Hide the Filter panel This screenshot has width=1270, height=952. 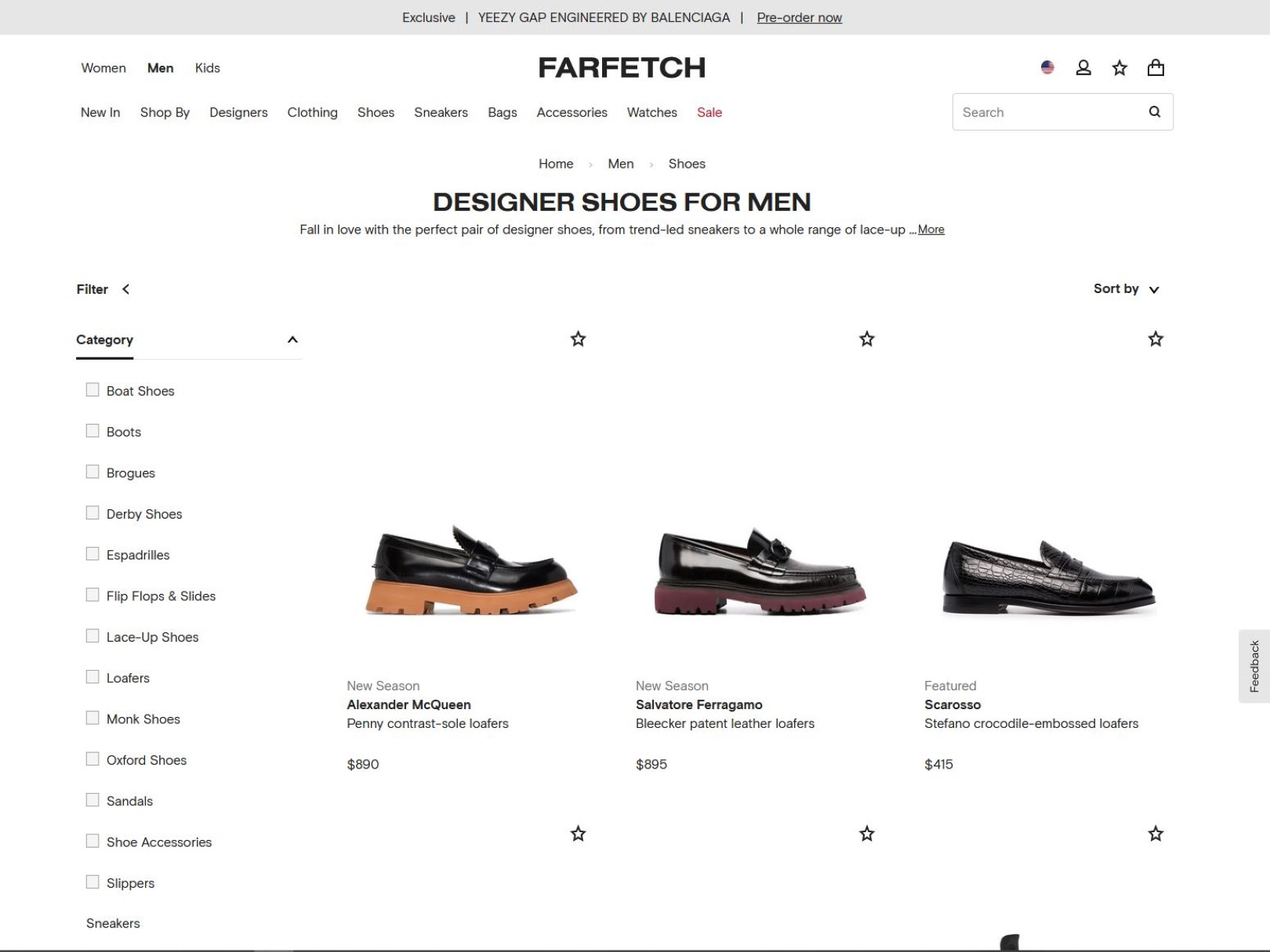103,289
